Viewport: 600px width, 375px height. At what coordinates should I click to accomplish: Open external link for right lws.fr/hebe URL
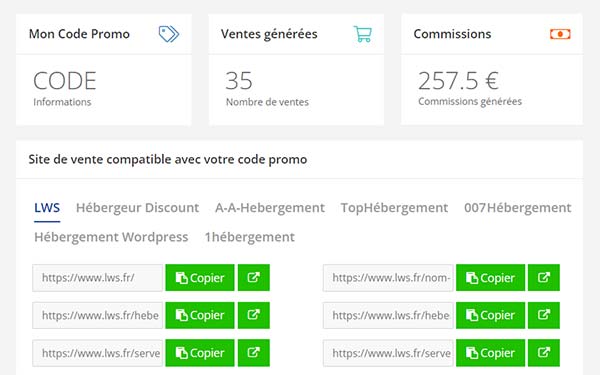pos(544,315)
